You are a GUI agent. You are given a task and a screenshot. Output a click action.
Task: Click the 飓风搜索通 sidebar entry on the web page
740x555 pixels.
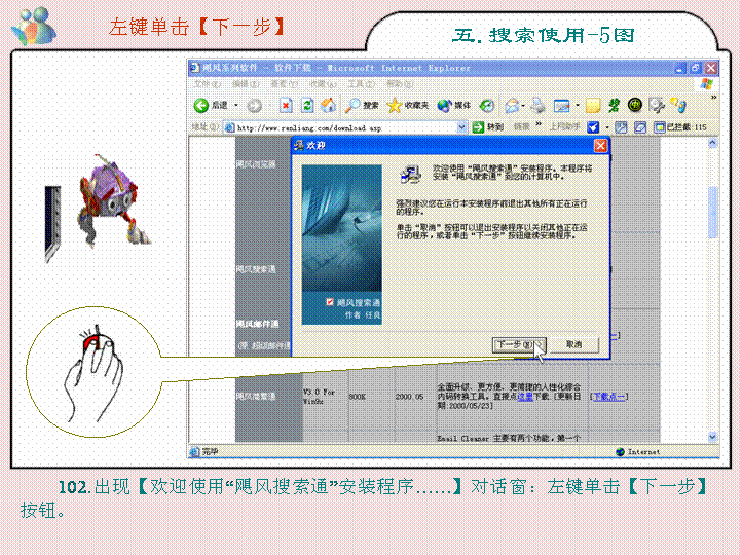(x=255, y=269)
